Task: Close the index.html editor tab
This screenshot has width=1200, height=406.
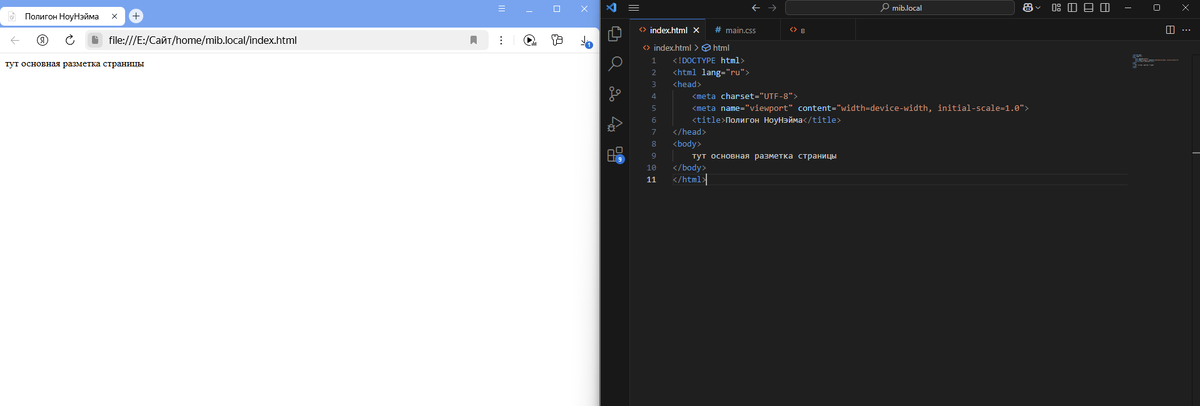Action: 697,31
